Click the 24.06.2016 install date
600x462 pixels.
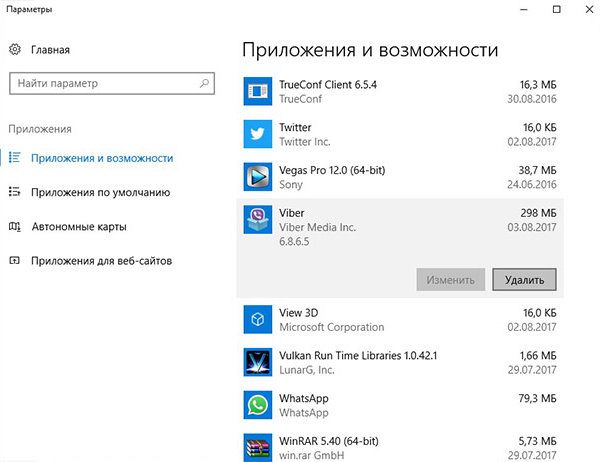click(x=532, y=184)
